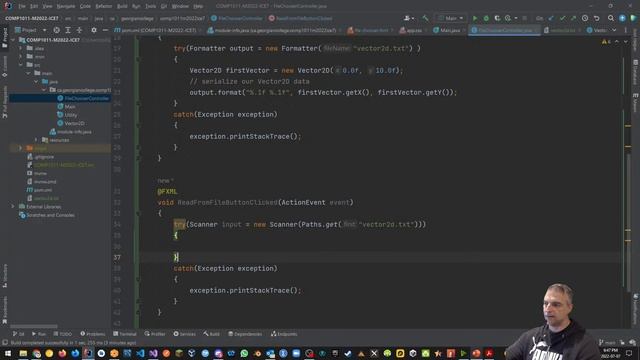640x360 pixels.
Task: Switch to vector2d.txt editor tab
Action: [x=561, y=30]
